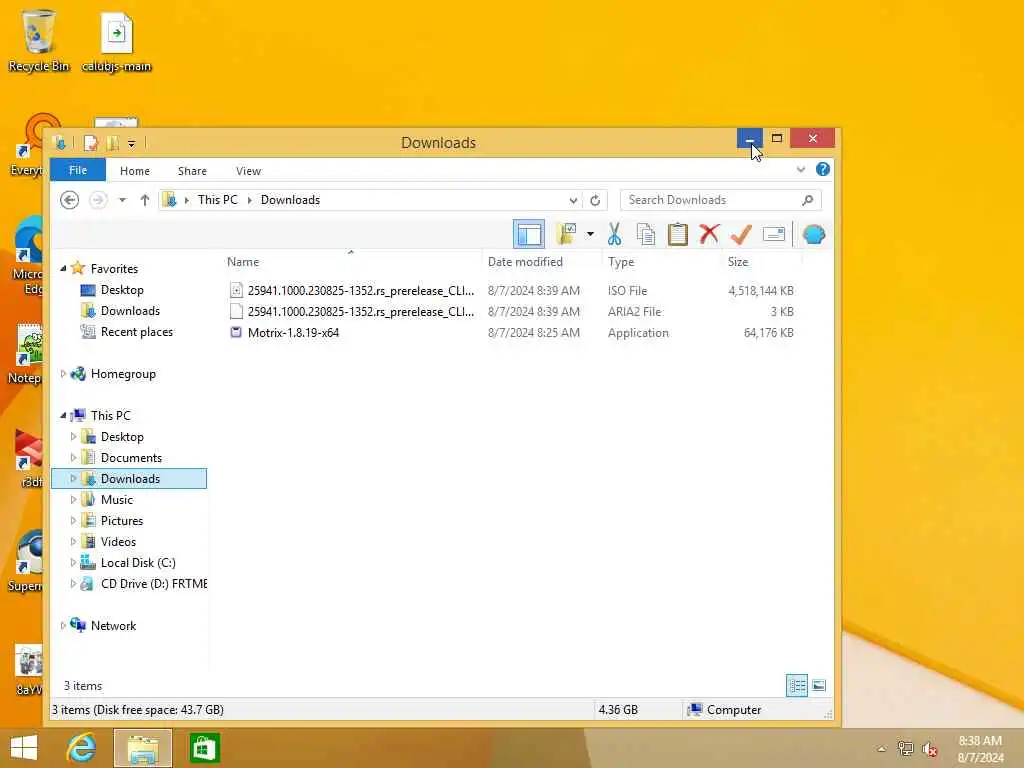Open the Share ribbon tab
This screenshot has height=768, width=1024.
(192, 171)
